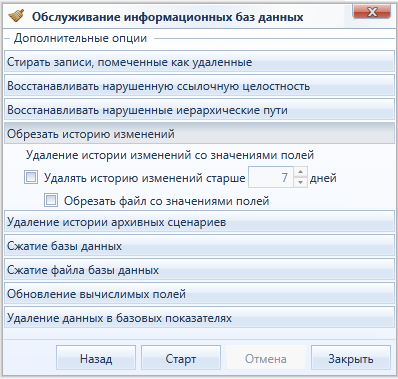Viewport: 398px width, 379px height.
Task: Expand 'Восстанавливать нарушенные иерархические пути' section
Action: (x=199, y=110)
